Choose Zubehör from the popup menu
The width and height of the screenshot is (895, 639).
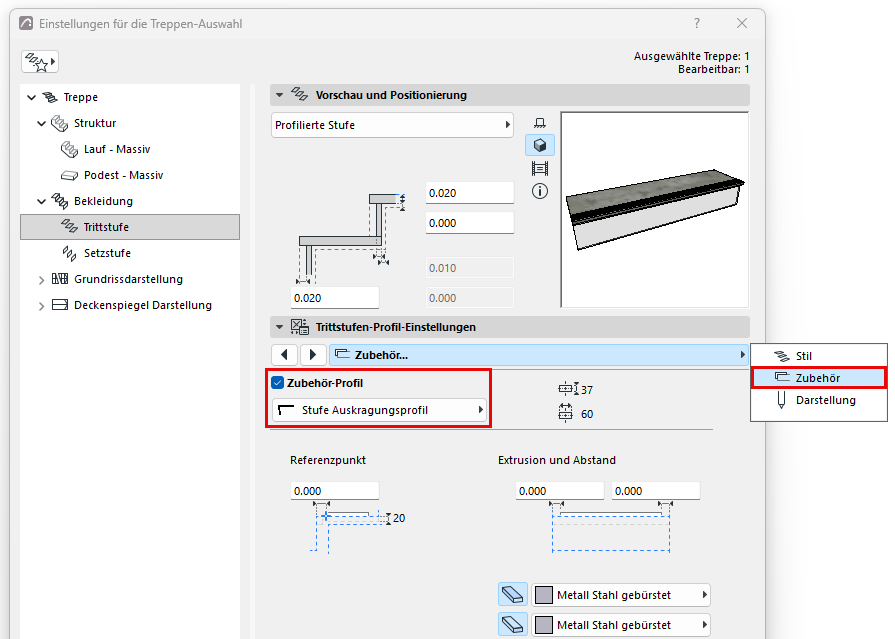[819, 377]
